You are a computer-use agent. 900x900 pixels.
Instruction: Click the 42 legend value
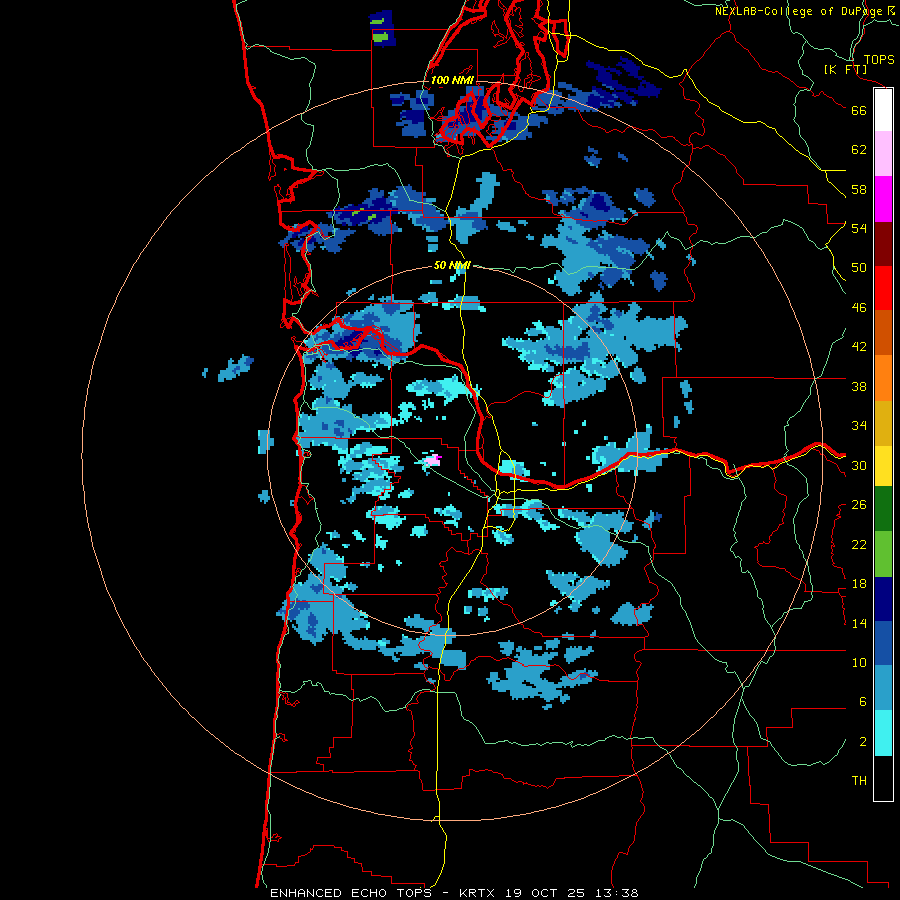[859, 347]
